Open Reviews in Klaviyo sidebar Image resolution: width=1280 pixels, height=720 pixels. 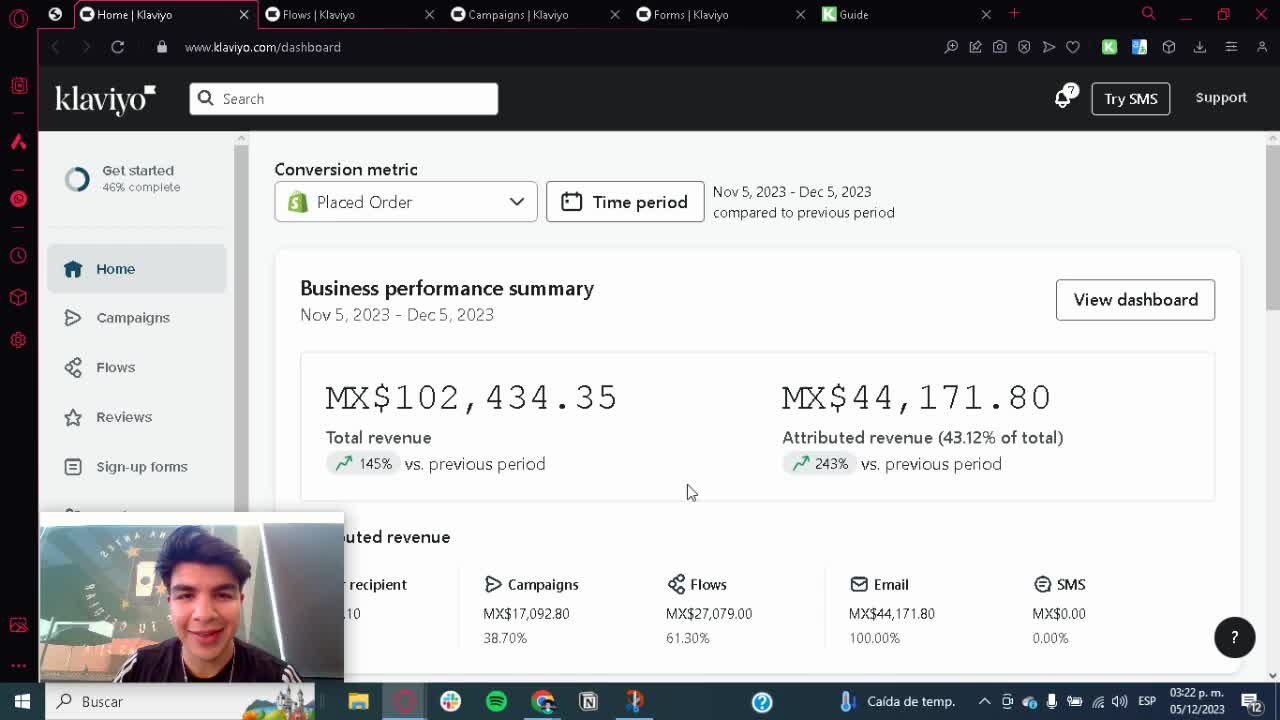click(x=137, y=417)
